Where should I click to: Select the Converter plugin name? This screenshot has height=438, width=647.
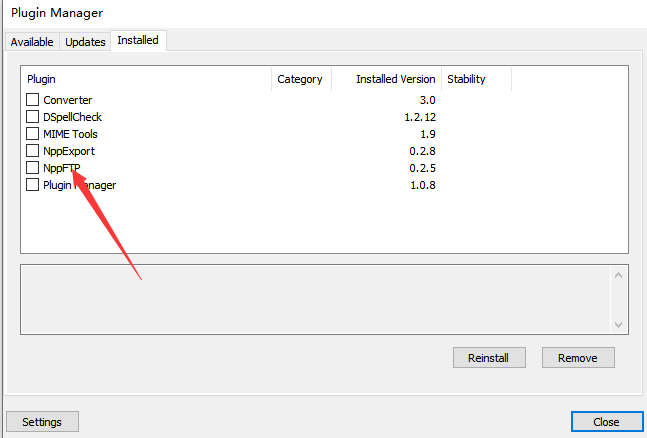click(x=68, y=100)
